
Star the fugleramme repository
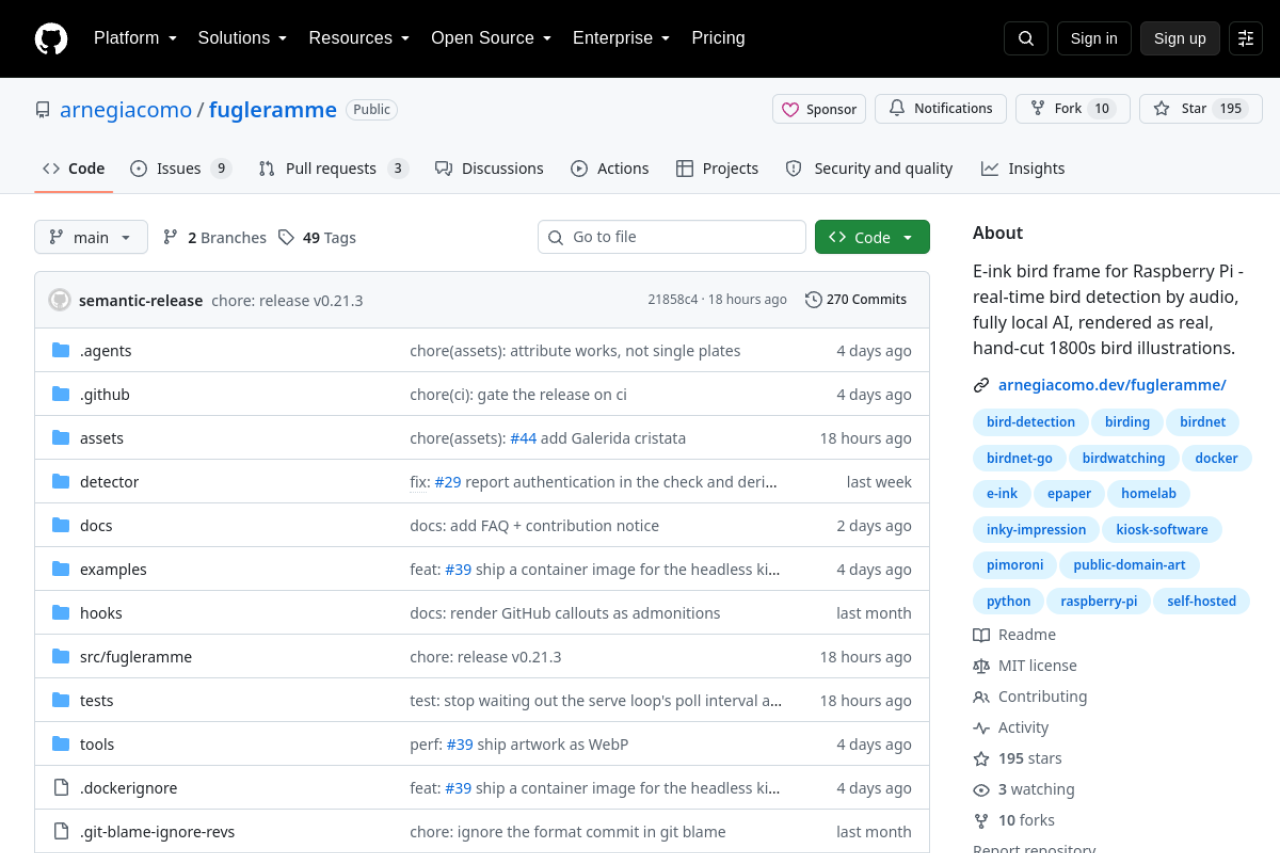1201,108
